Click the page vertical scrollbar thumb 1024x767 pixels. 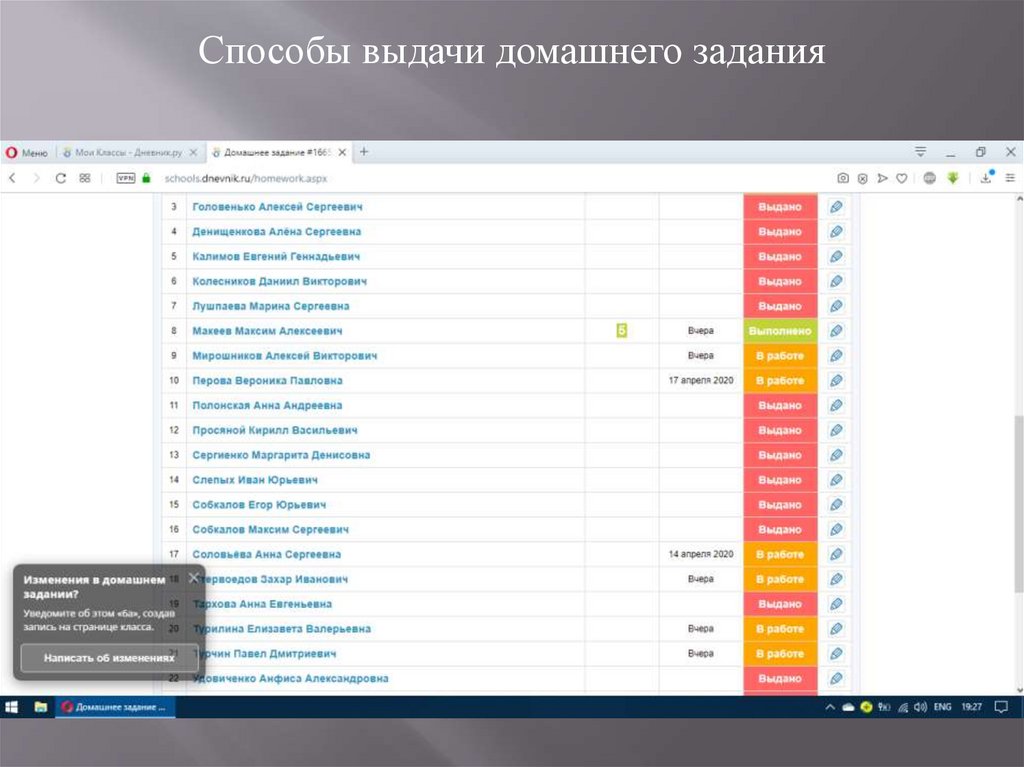point(1018,504)
